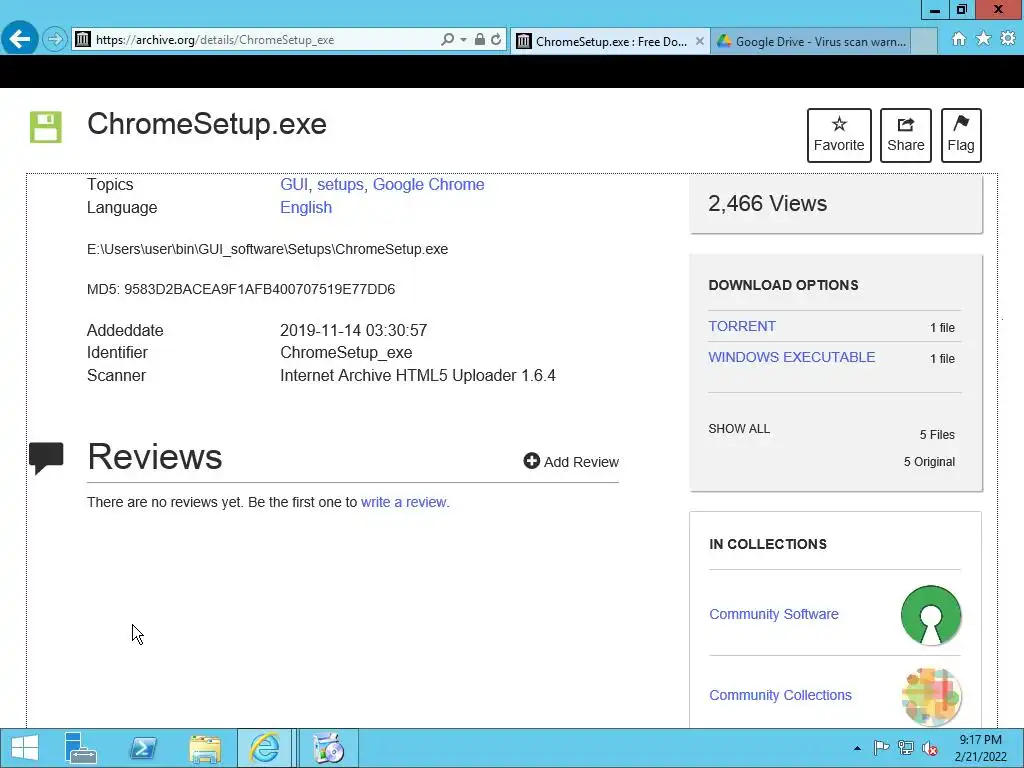
Task: Open the GUI topic link
Action: [x=294, y=185]
